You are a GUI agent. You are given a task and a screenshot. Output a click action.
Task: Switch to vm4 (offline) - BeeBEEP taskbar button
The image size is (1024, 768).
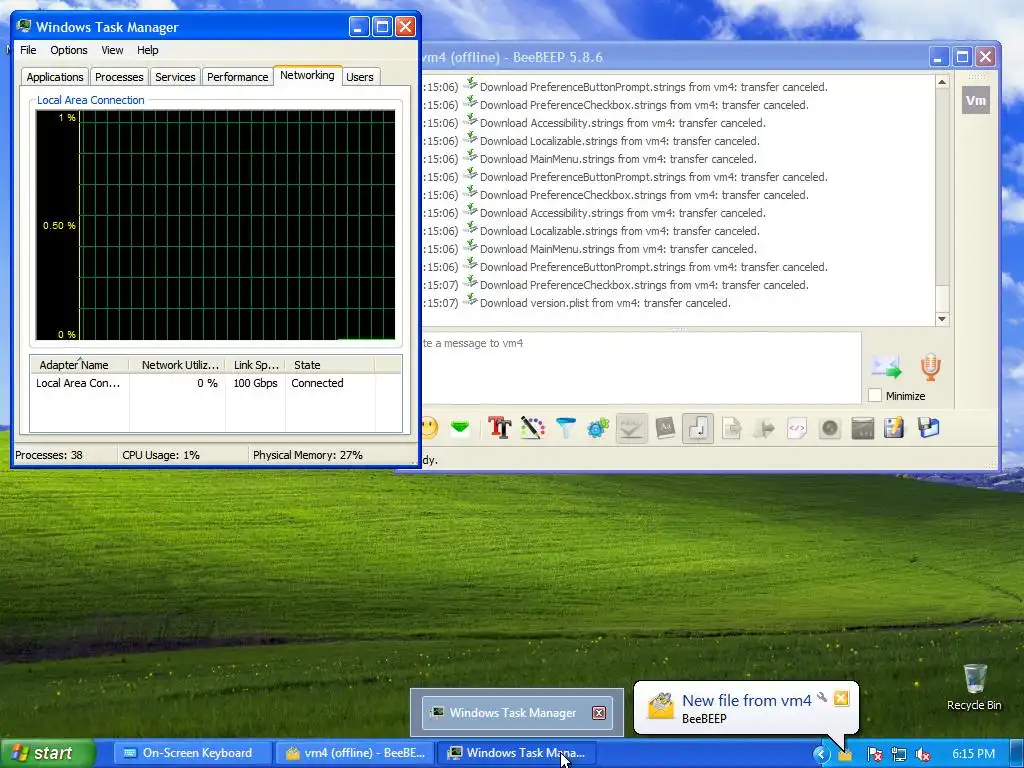pyautogui.click(x=355, y=753)
